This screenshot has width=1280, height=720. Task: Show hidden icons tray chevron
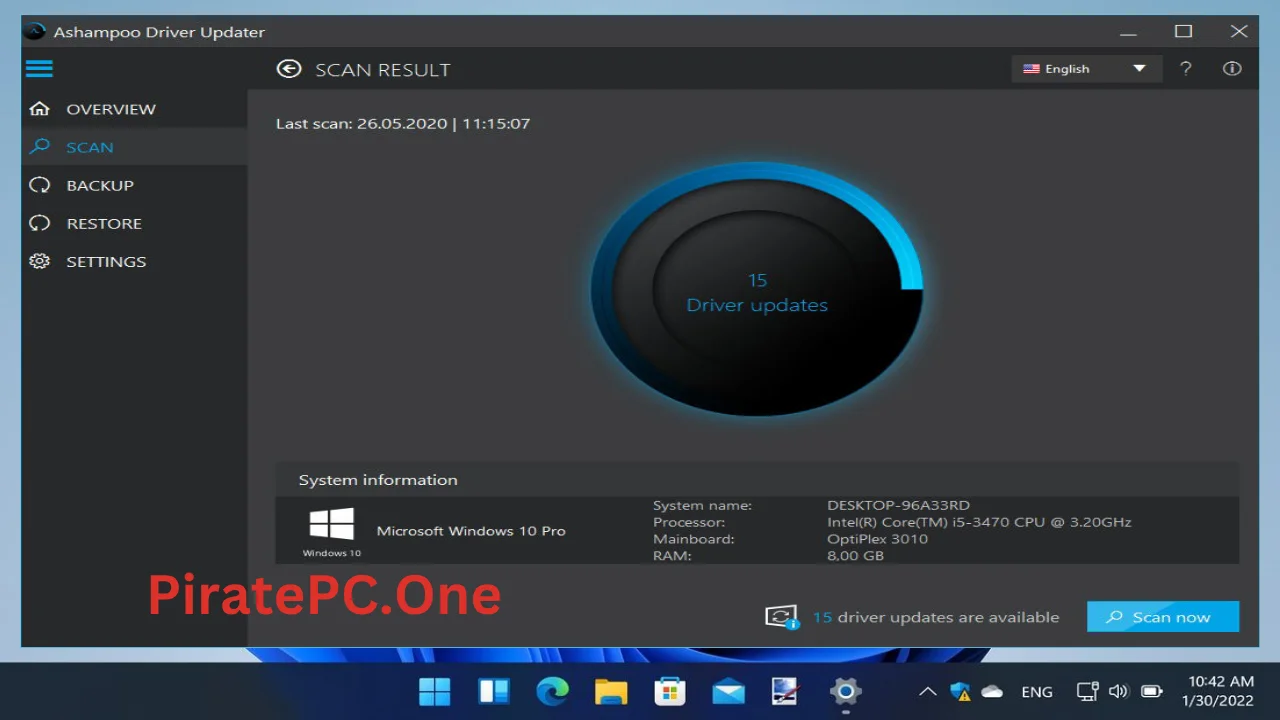tap(927, 691)
